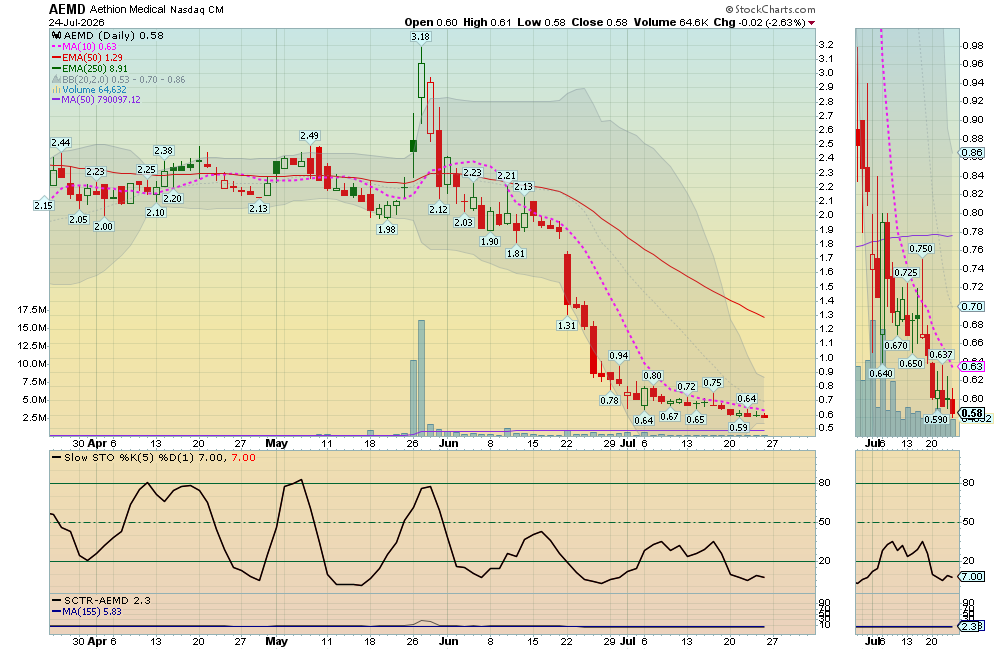Click the EMA(250) 8.91 legend entry
The width and height of the screenshot is (1000, 650).
click(x=90, y=68)
